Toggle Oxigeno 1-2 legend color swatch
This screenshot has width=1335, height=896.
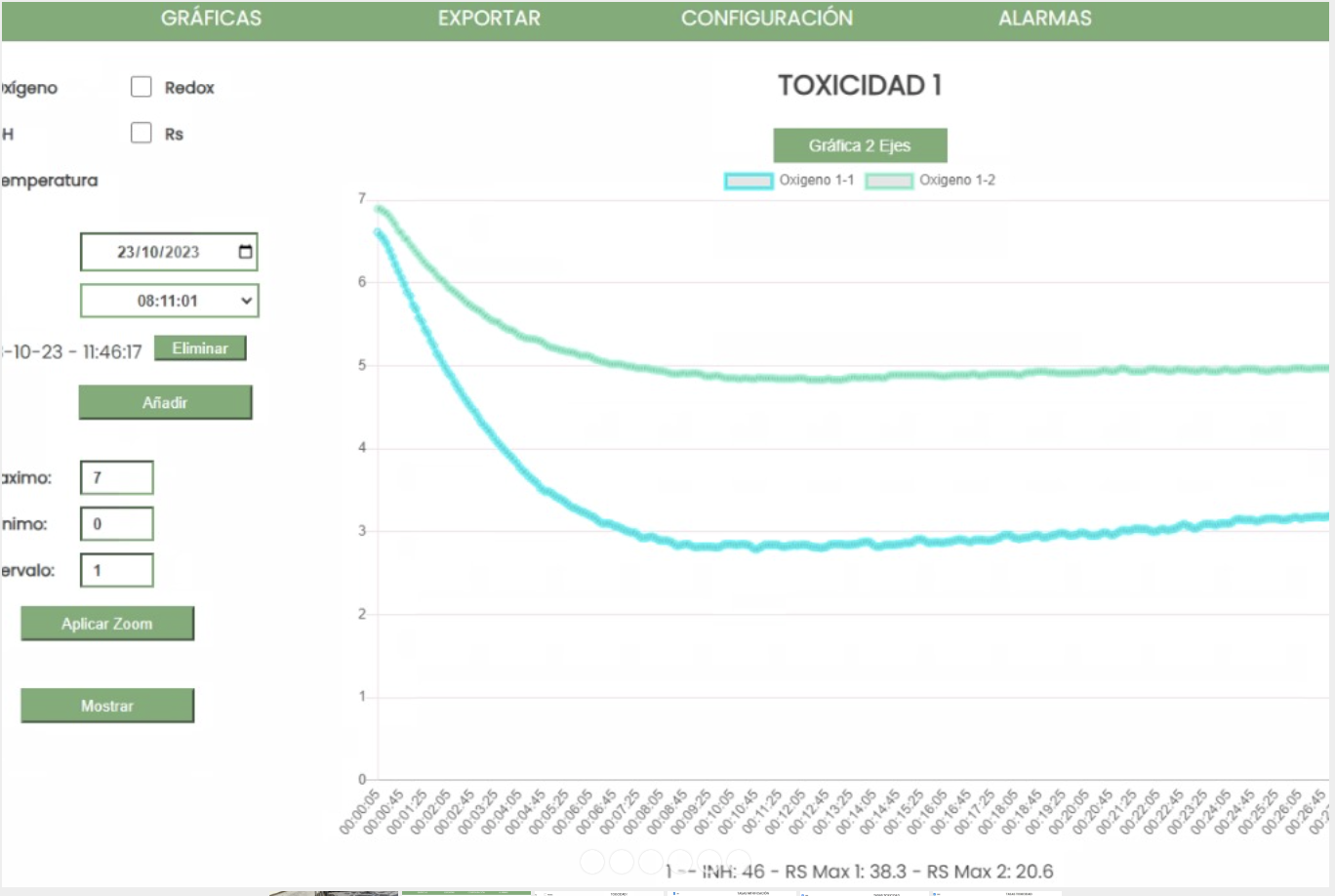889,181
